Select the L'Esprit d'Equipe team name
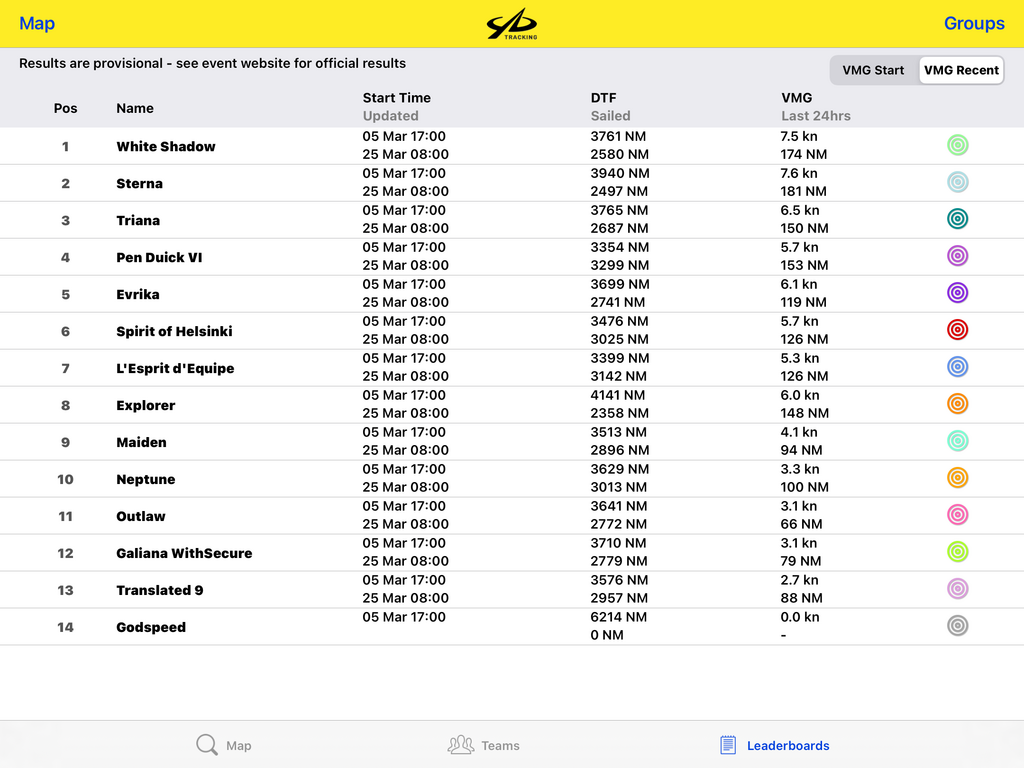Image resolution: width=1024 pixels, height=768 pixels. point(175,368)
